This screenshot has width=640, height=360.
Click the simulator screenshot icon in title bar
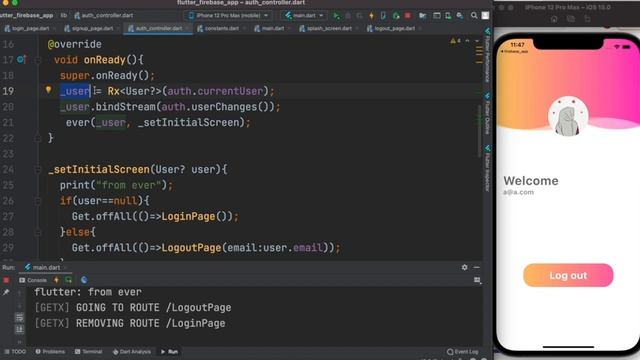point(571,19)
